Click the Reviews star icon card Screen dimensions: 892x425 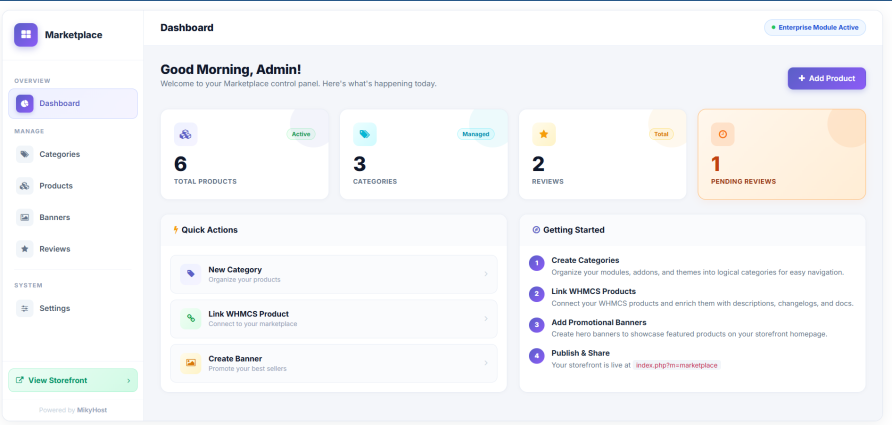click(544, 134)
